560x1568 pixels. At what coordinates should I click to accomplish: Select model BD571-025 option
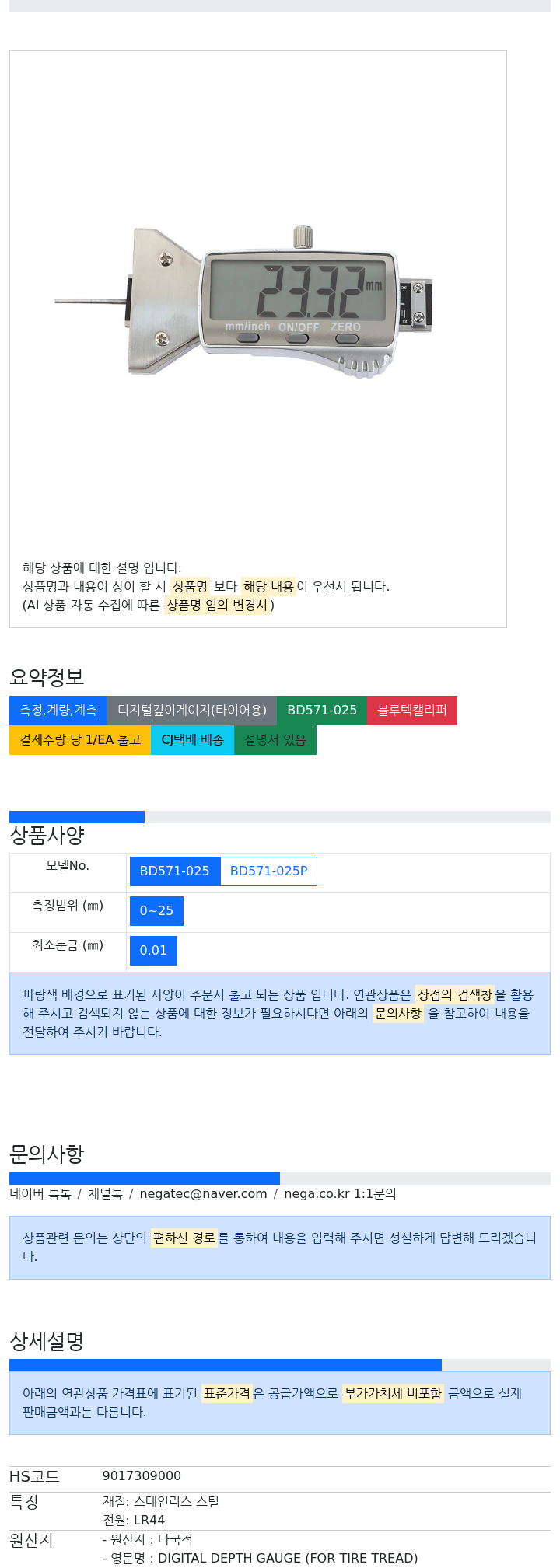tap(175, 871)
